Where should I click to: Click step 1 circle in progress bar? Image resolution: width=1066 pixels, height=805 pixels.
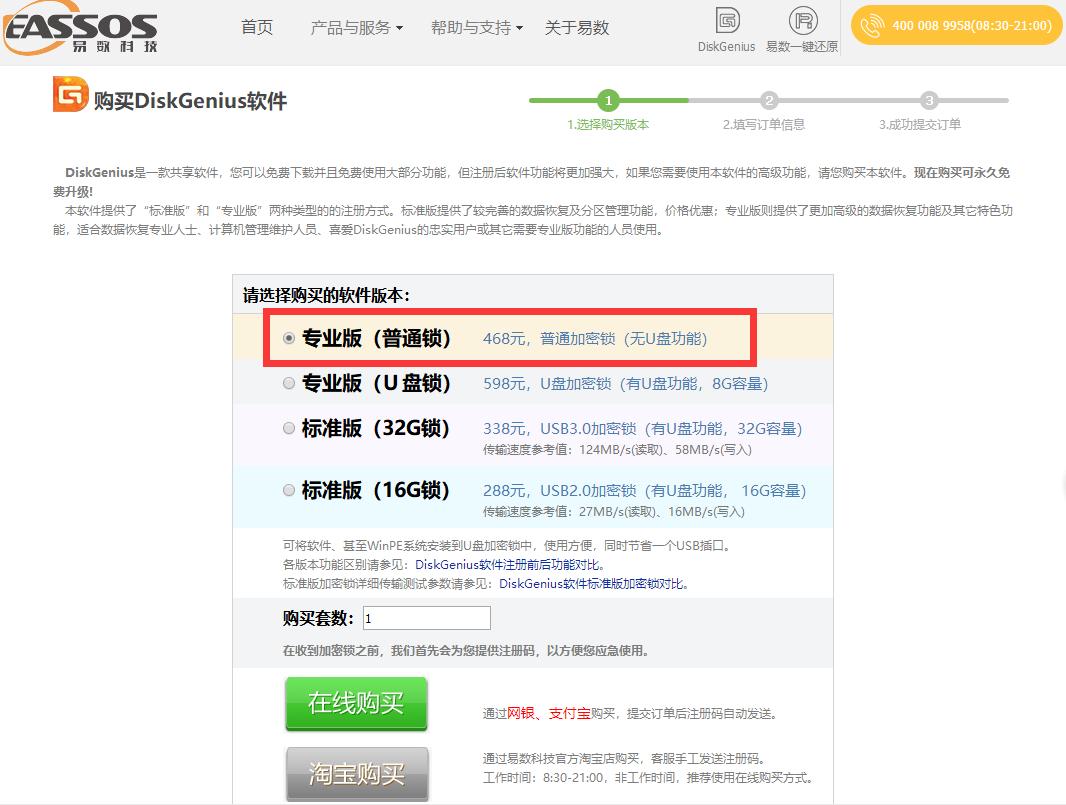pos(608,100)
